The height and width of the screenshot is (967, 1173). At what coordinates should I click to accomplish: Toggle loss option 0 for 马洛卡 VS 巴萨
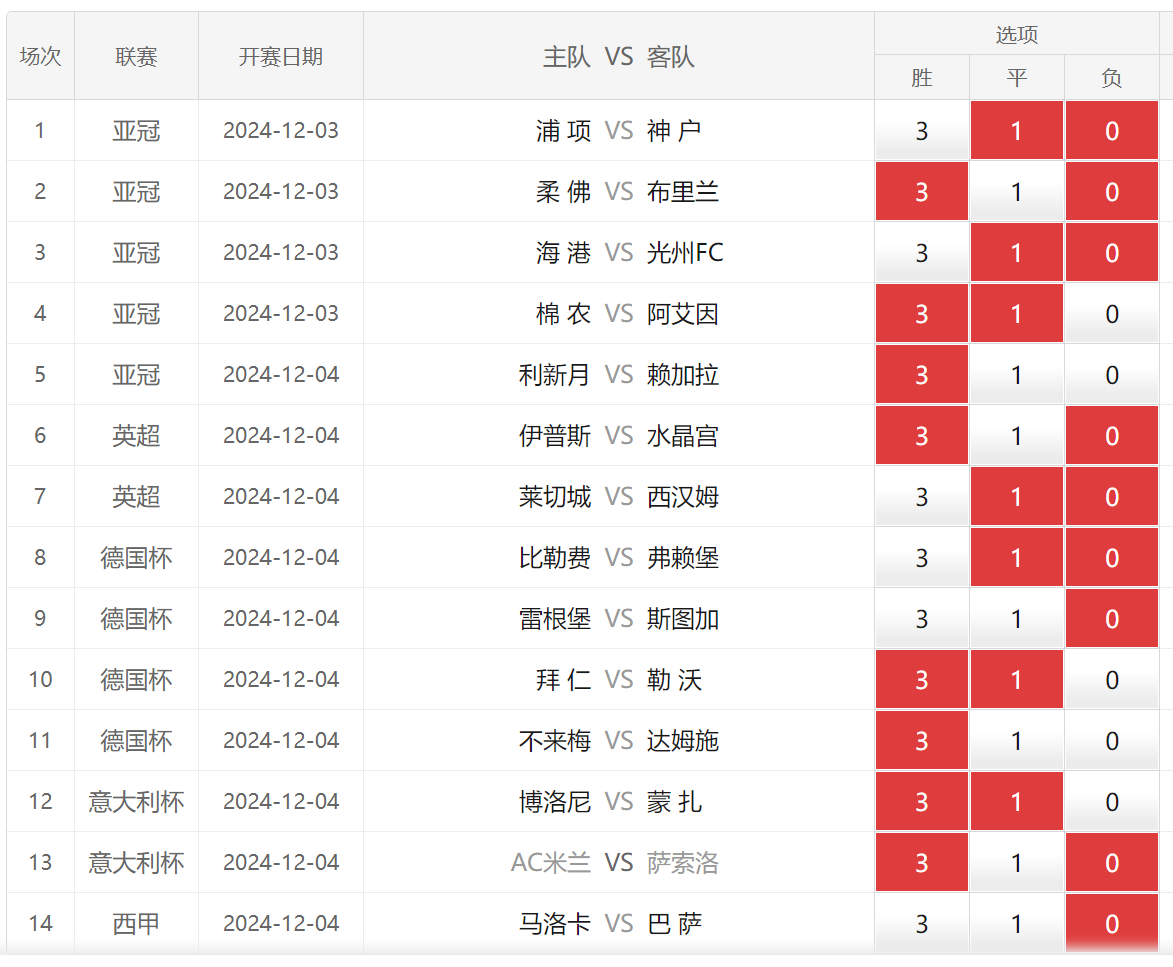click(x=1112, y=924)
